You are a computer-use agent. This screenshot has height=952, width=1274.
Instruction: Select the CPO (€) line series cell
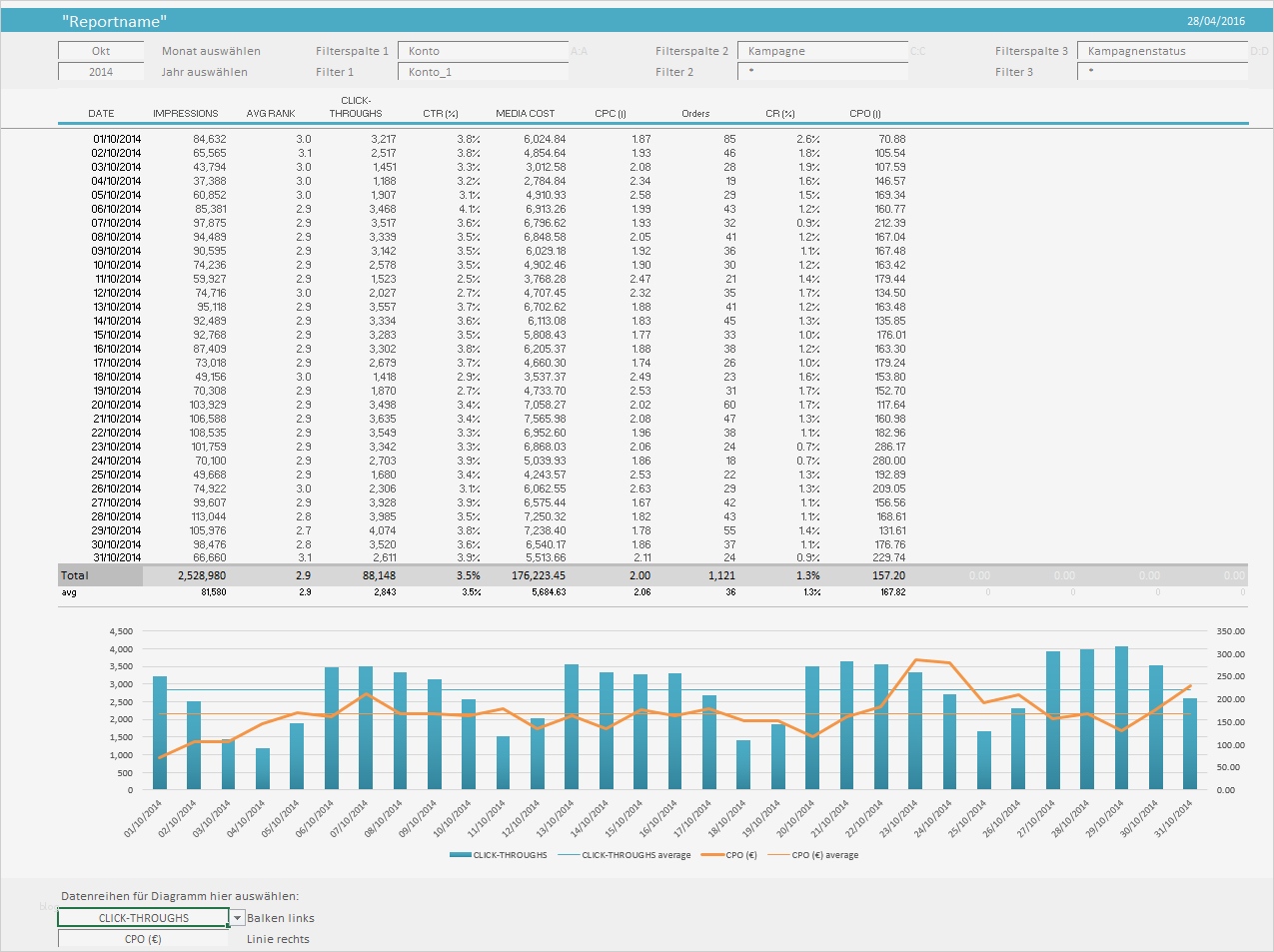point(143,939)
